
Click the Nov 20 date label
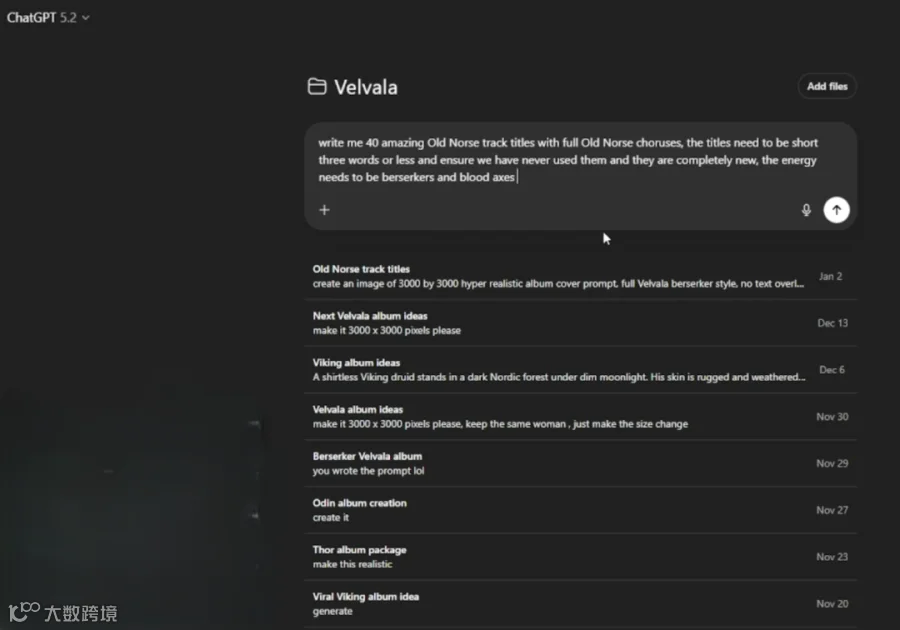(x=831, y=604)
